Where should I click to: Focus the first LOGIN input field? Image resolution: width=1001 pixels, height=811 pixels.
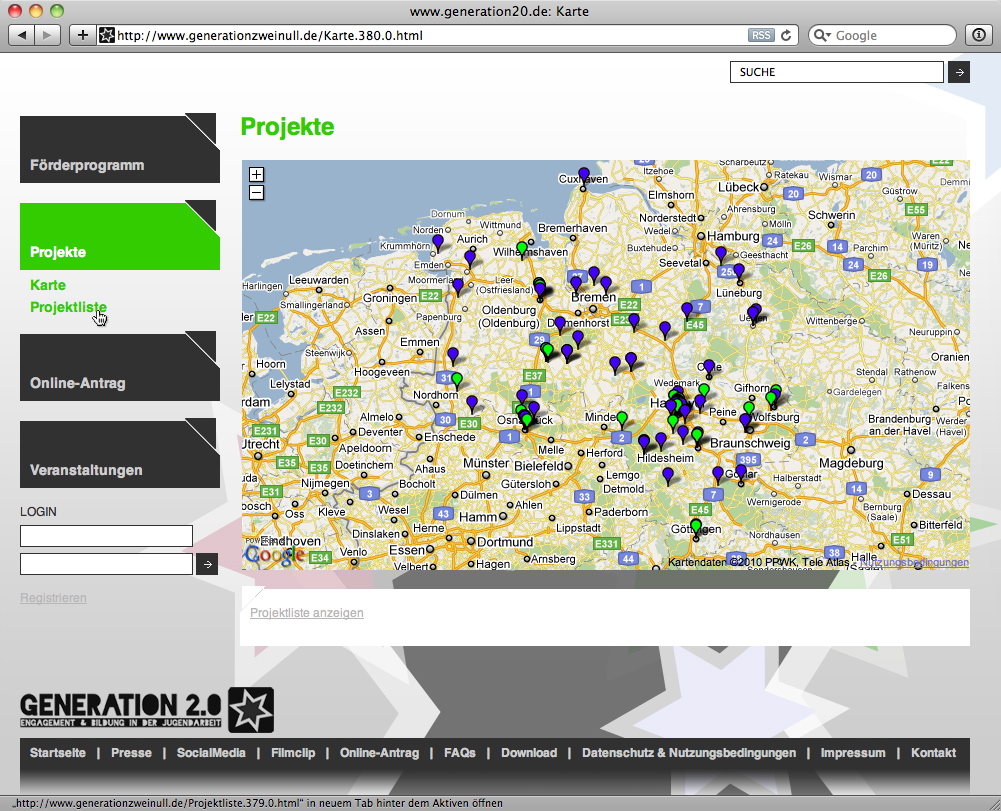pyautogui.click(x=106, y=536)
